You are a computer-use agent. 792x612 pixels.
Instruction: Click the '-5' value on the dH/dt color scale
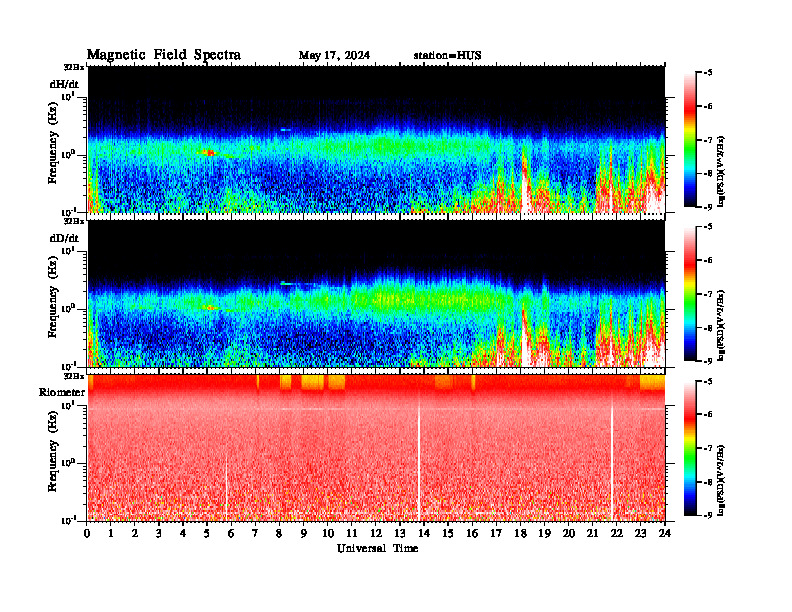click(x=709, y=73)
